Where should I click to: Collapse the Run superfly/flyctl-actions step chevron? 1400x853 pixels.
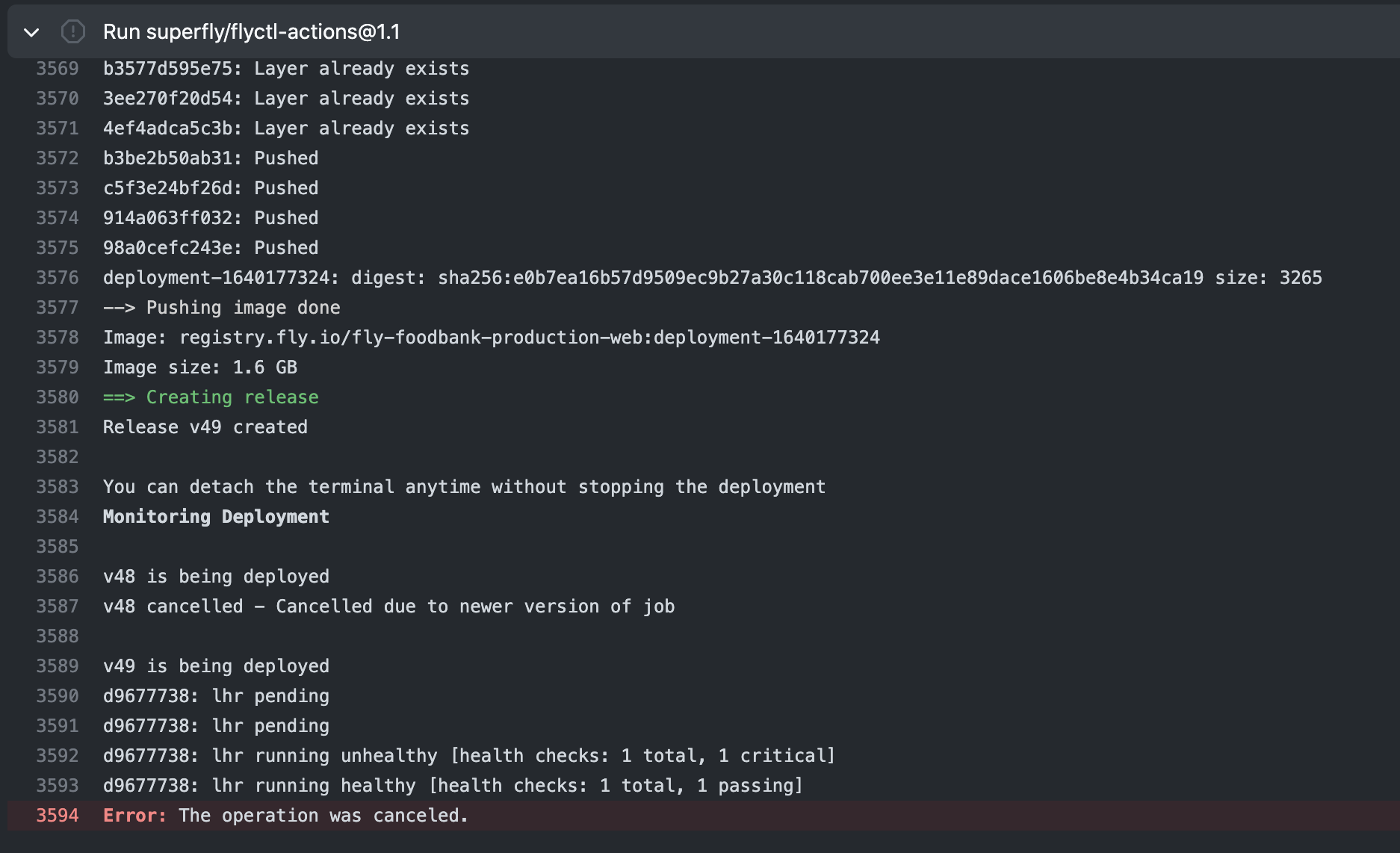point(31,32)
